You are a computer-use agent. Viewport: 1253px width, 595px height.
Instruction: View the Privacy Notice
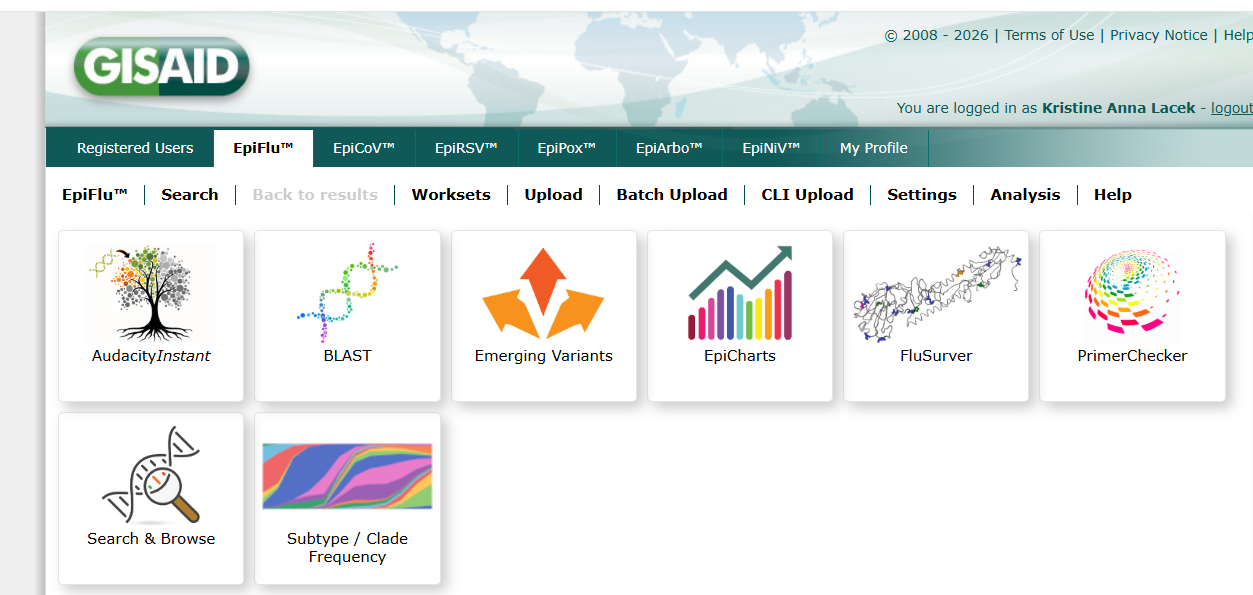point(1158,34)
